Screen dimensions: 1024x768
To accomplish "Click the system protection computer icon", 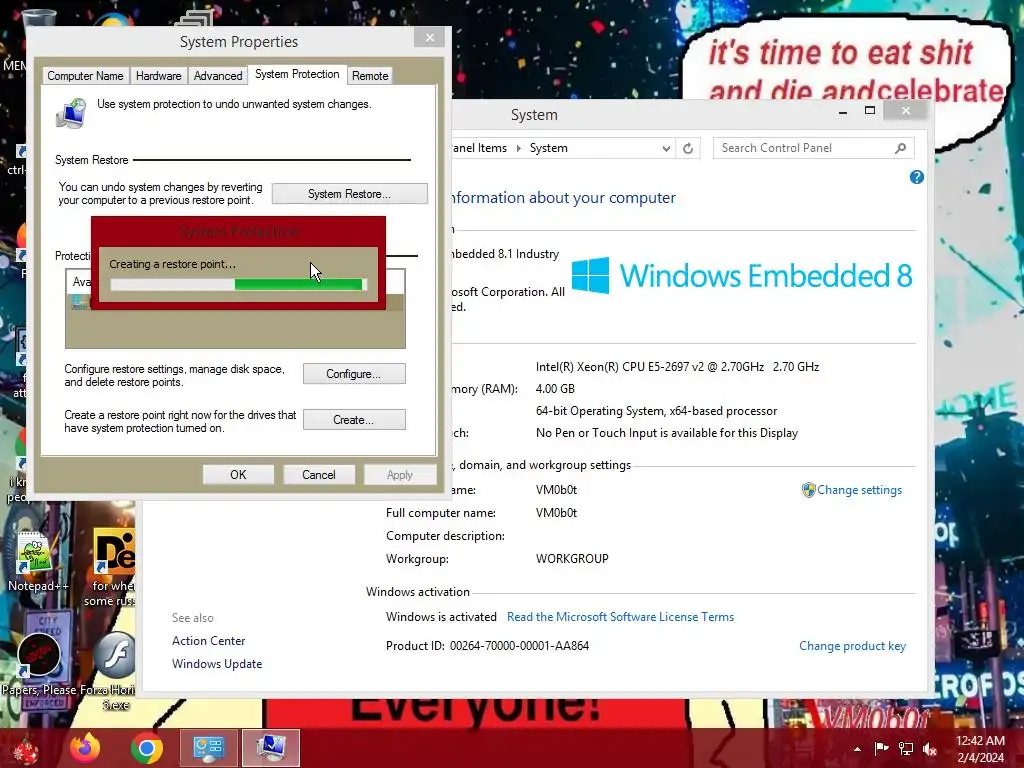I will click(72, 114).
